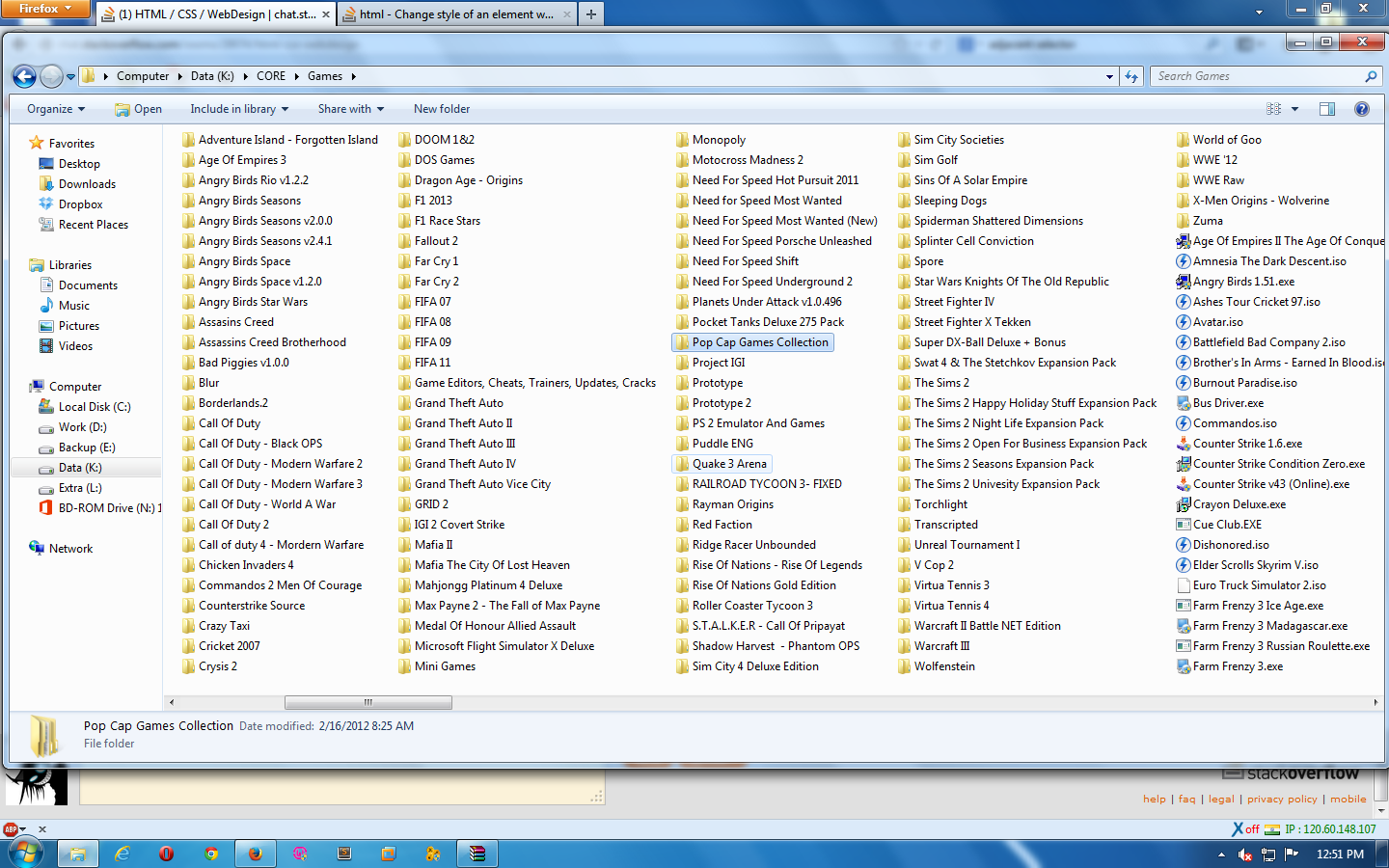This screenshot has height=868, width=1389.
Task: Click the ABP adblock icon in Firefox
Action: [x=11, y=829]
